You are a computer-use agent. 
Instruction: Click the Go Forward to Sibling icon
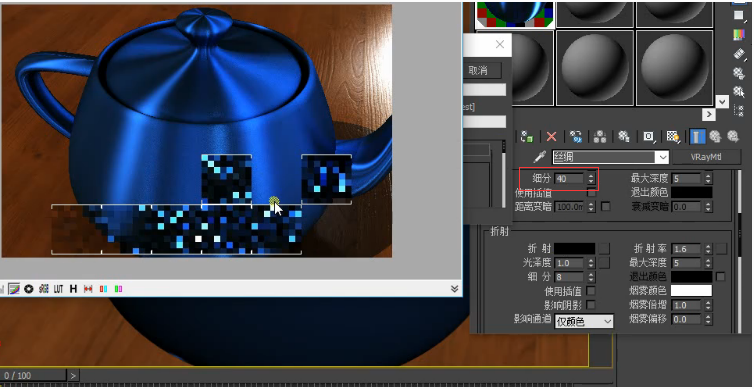click(733, 137)
